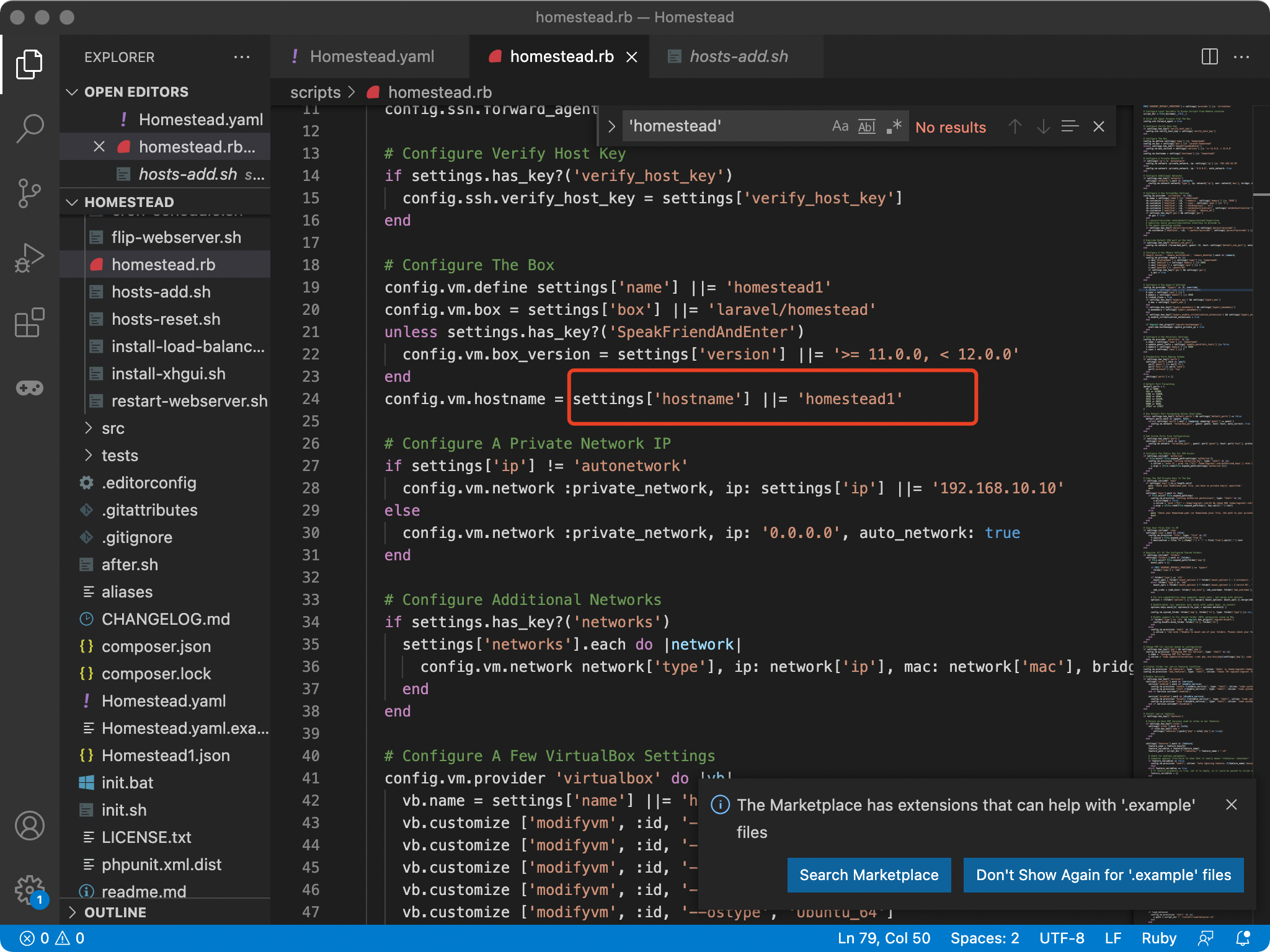Open the Search view in activity bar
Image resolution: width=1270 pixels, height=952 pixels.
point(29,129)
